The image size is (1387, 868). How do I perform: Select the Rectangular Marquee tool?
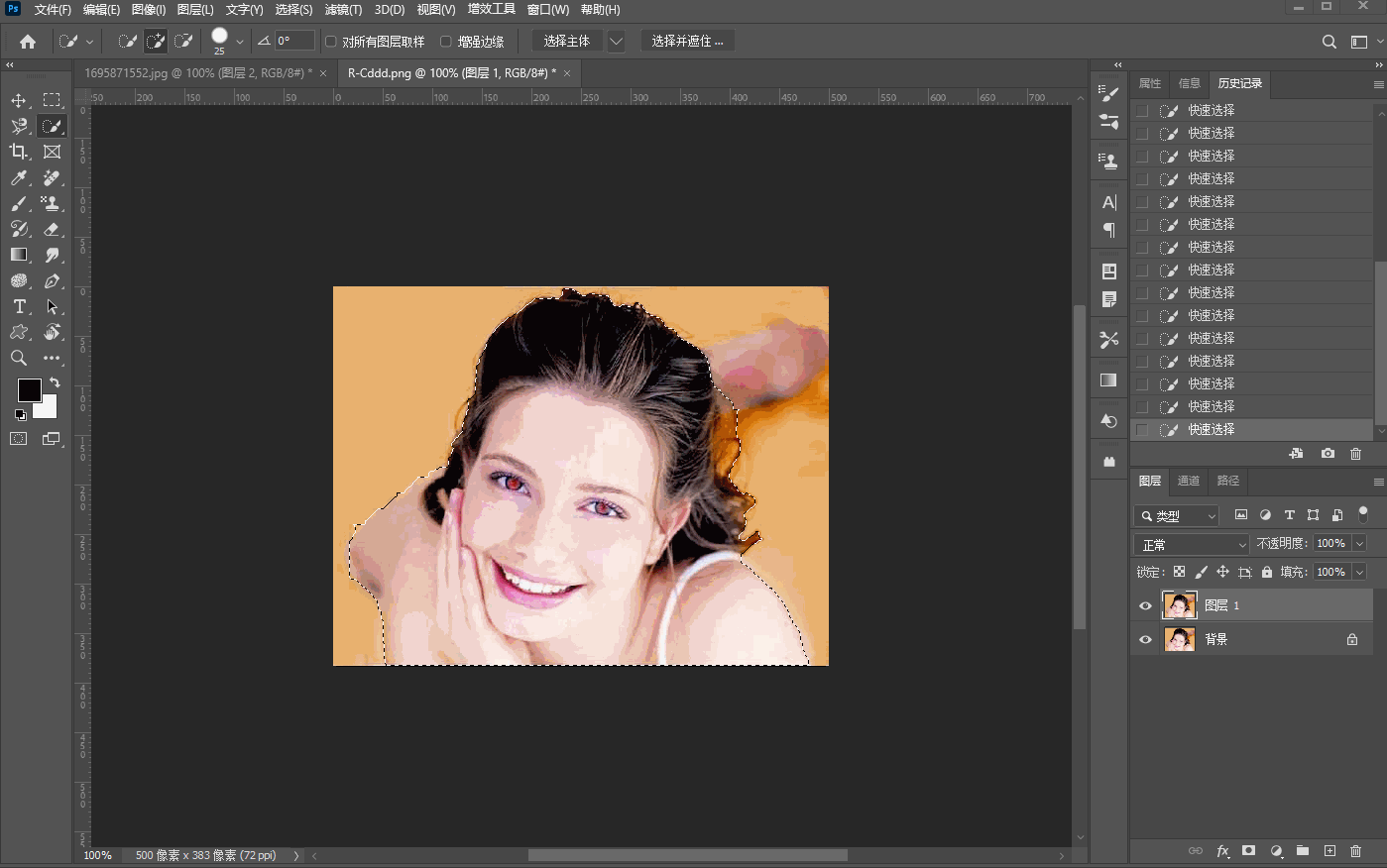[52, 100]
